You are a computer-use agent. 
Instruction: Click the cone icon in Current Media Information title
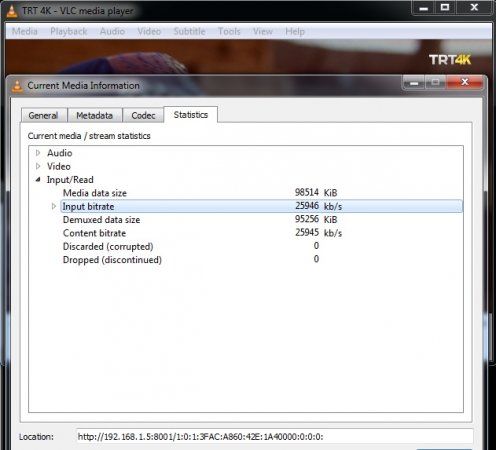pyautogui.click(x=17, y=86)
